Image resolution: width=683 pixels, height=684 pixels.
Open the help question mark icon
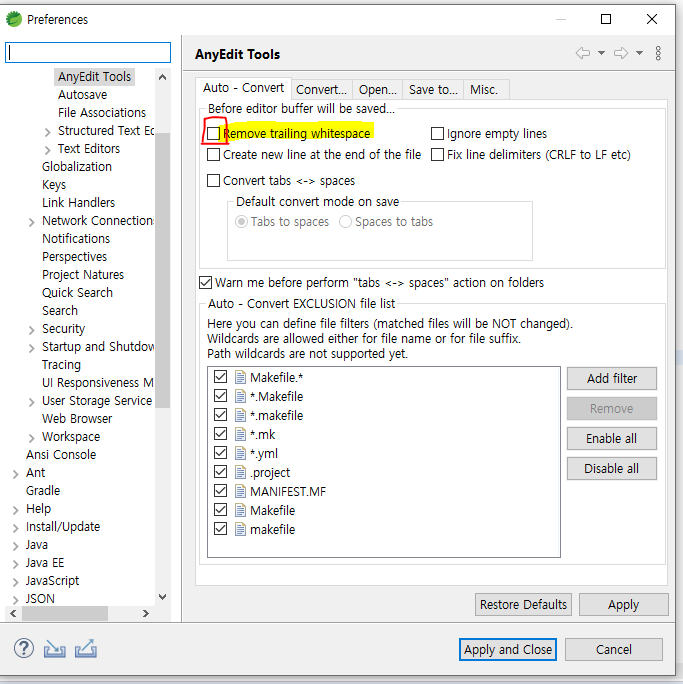click(x=24, y=648)
